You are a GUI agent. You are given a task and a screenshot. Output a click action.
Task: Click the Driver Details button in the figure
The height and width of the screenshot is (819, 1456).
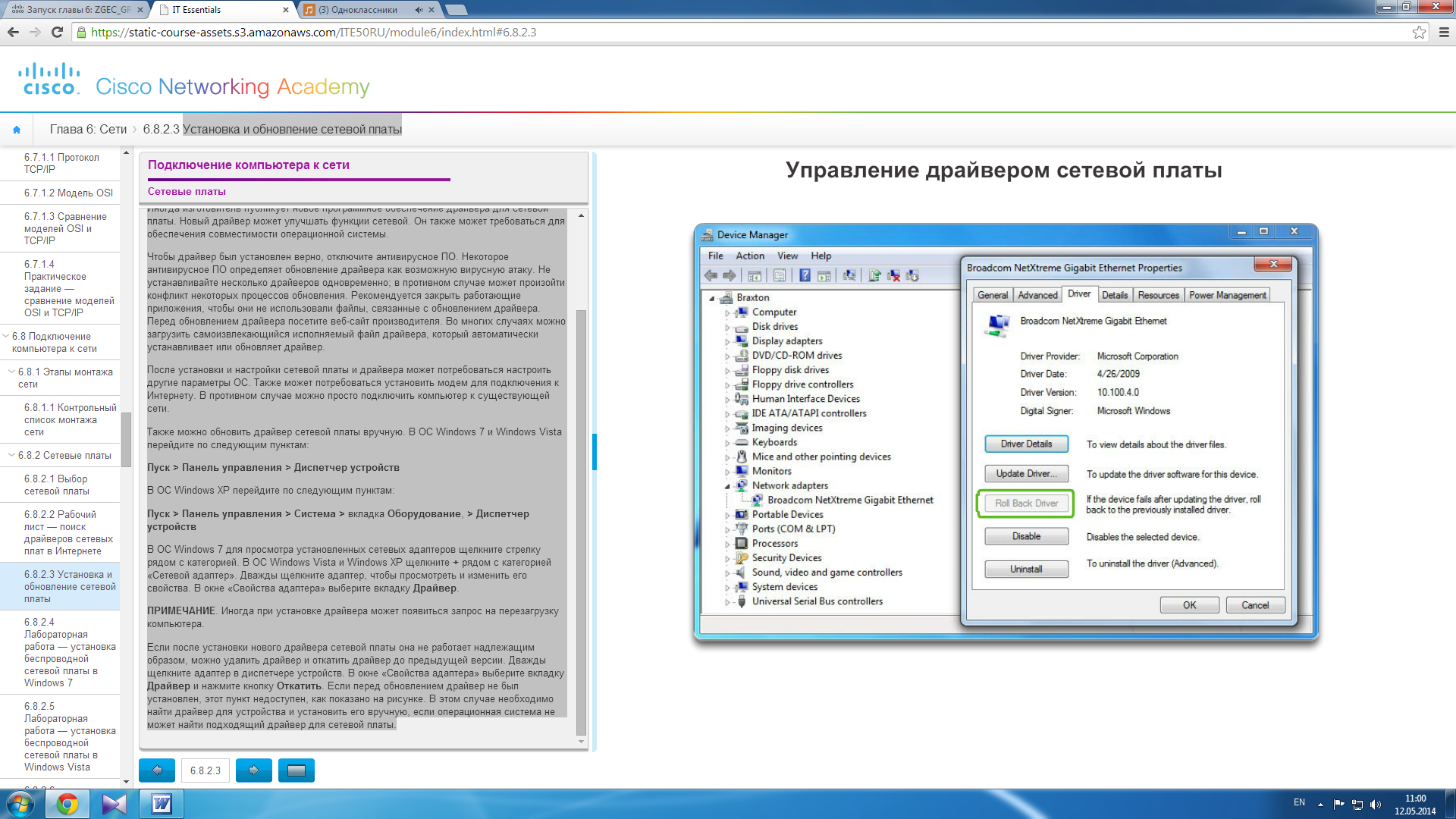1026,444
